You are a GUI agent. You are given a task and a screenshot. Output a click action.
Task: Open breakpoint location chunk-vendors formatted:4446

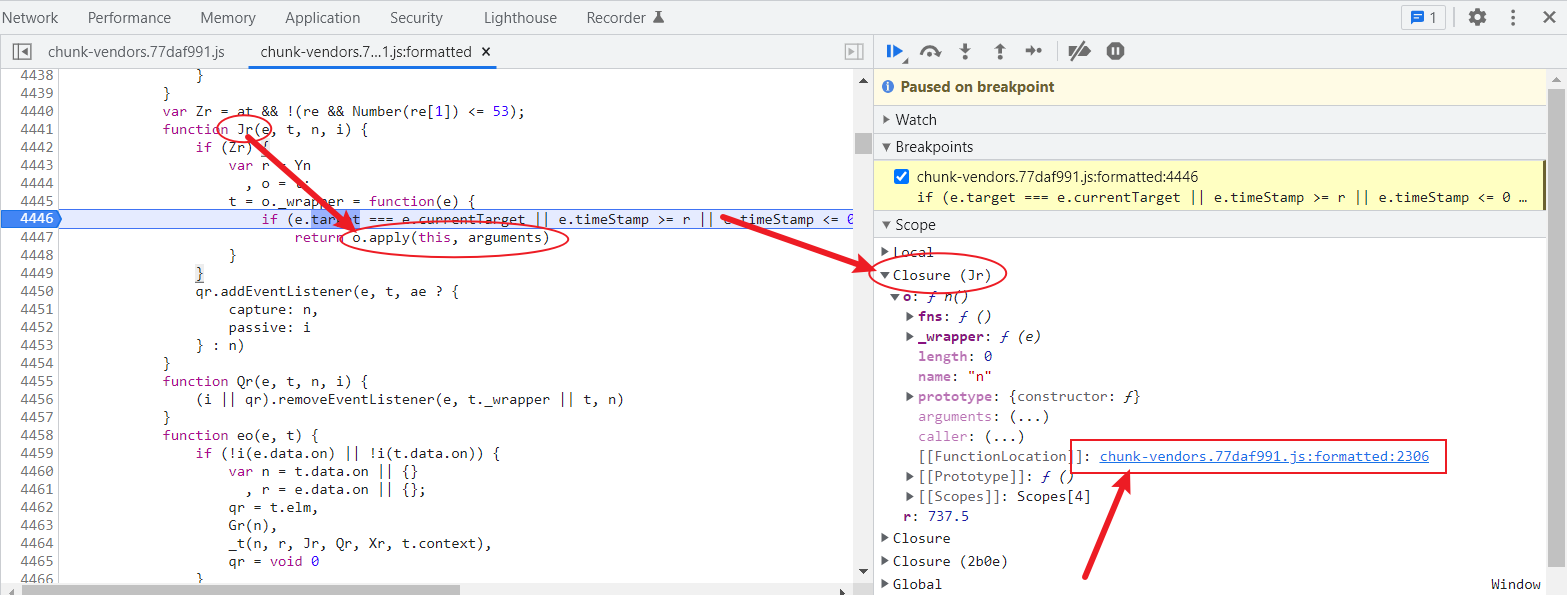click(x=1057, y=177)
